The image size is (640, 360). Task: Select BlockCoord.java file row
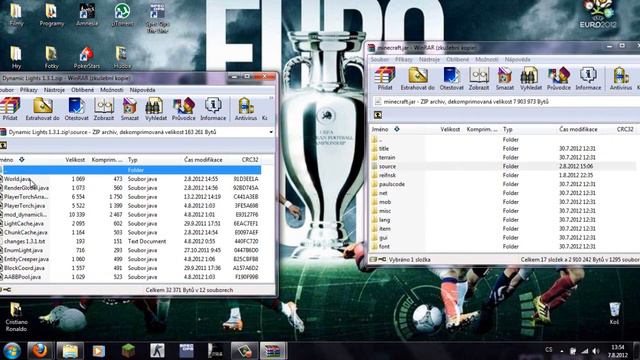130,268
